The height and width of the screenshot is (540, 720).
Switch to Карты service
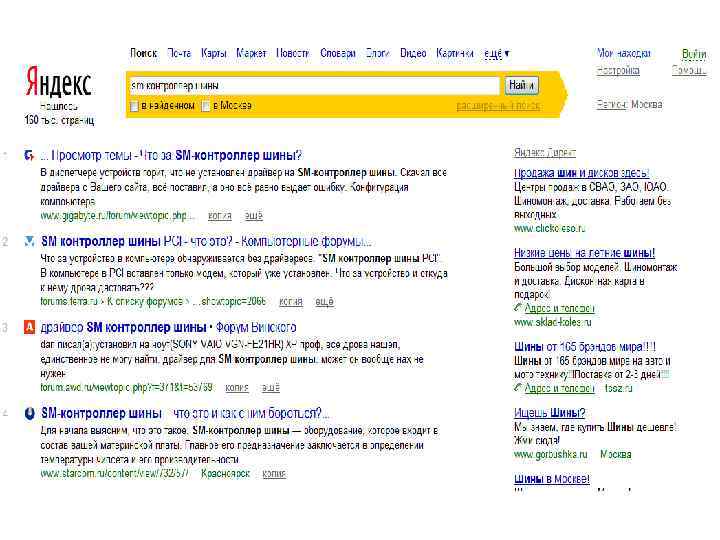click(x=214, y=53)
